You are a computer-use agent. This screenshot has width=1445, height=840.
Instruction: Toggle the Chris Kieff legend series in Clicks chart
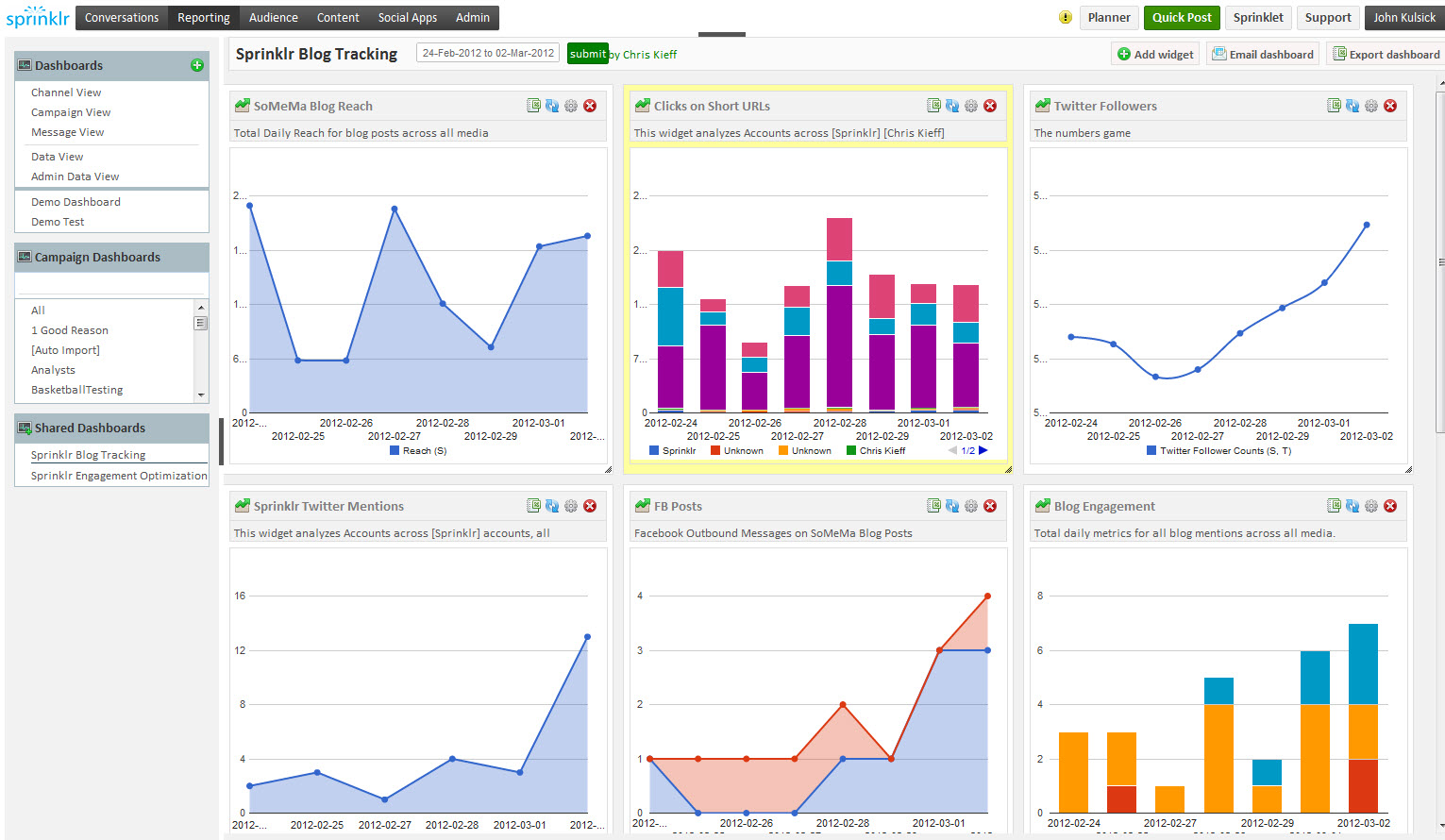tap(876, 451)
